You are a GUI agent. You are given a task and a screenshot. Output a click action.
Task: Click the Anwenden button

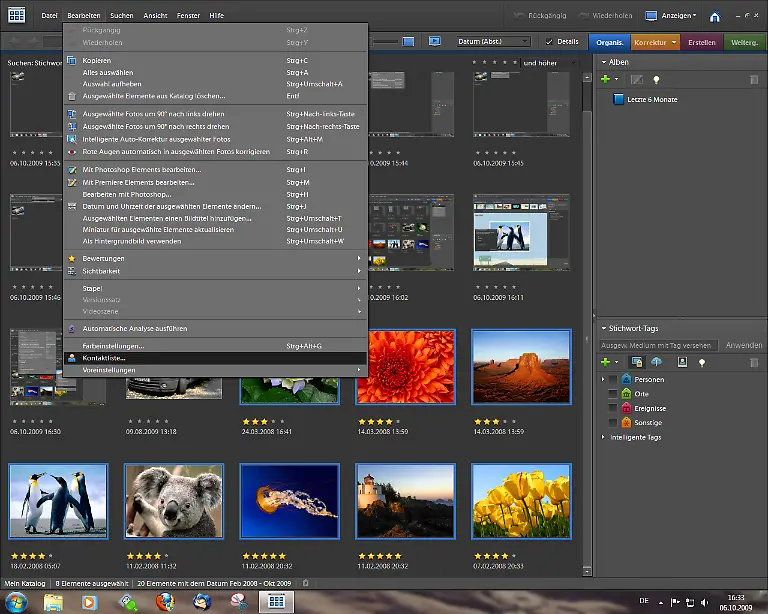(743, 345)
